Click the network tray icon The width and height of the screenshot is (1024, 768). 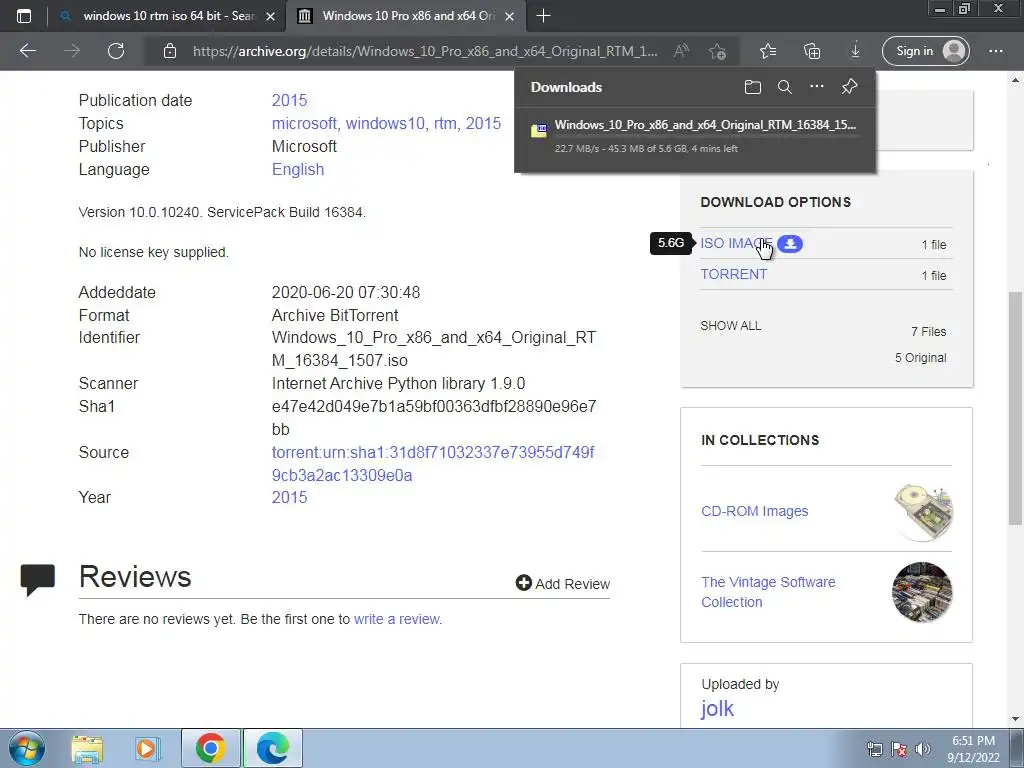tap(874, 749)
